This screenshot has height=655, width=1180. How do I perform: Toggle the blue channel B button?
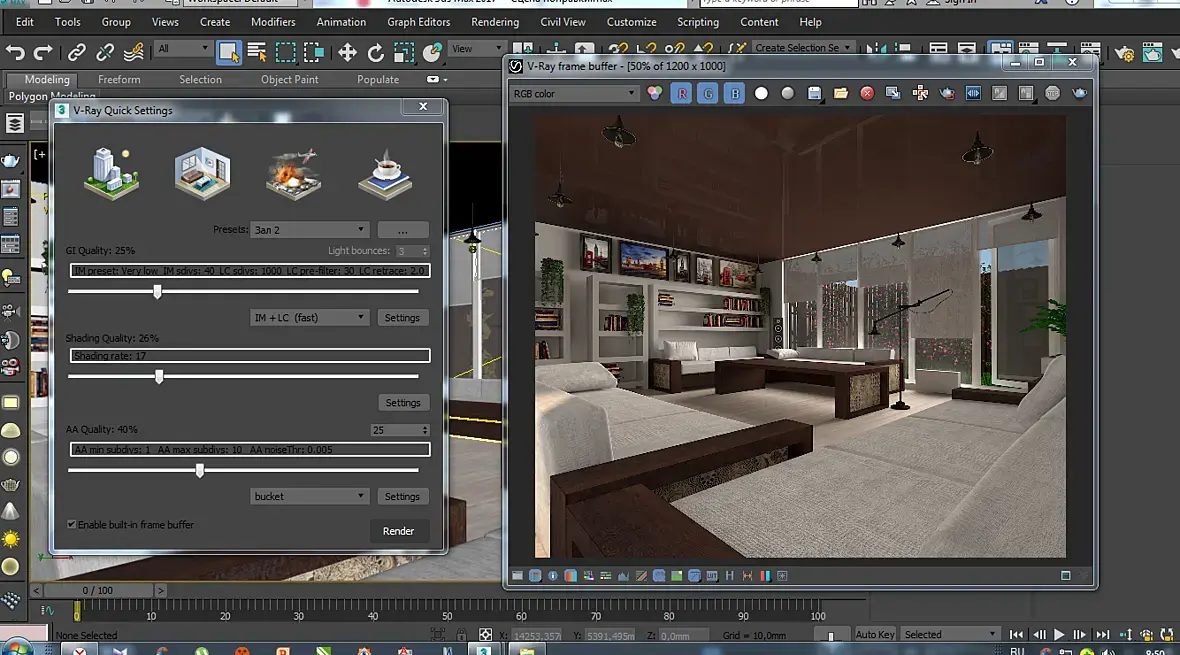[x=735, y=93]
